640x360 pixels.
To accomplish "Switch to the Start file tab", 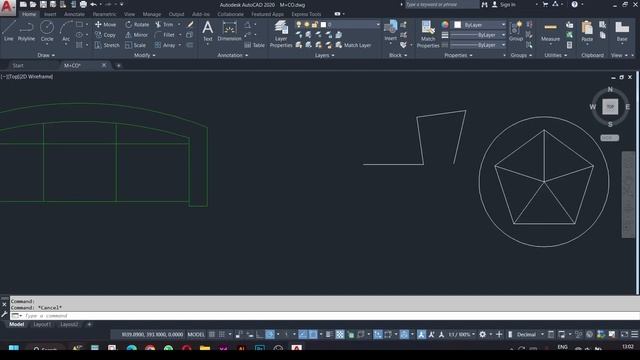I will 18,65.
